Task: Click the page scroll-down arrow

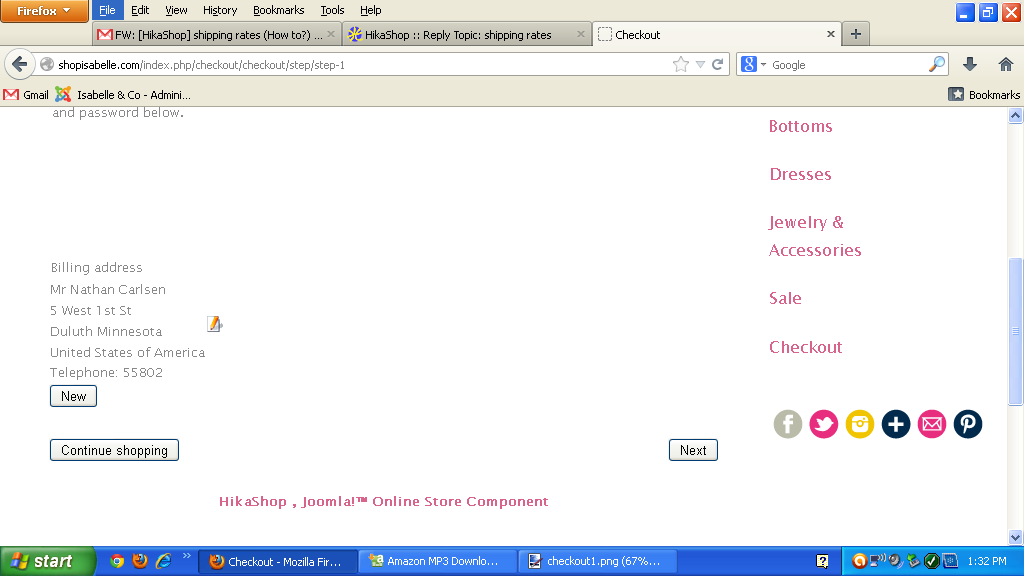Action: tap(1015, 537)
